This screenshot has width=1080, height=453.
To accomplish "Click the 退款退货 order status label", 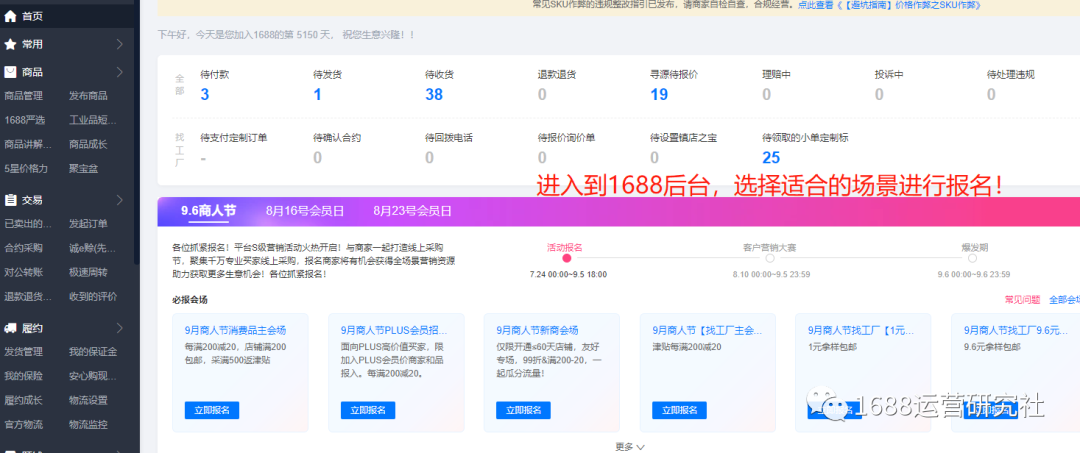I will point(557,74).
